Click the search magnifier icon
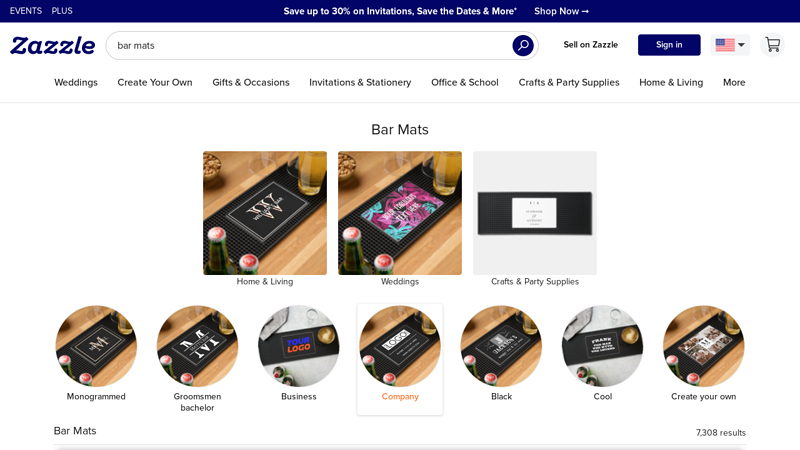Viewport: 800px width, 450px height. click(523, 45)
